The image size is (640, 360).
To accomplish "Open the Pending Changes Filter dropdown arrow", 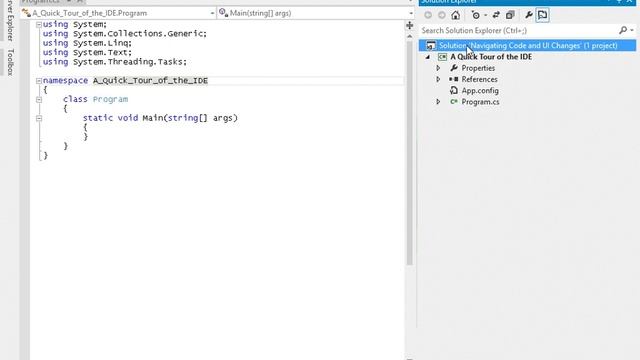I will (485, 16).
